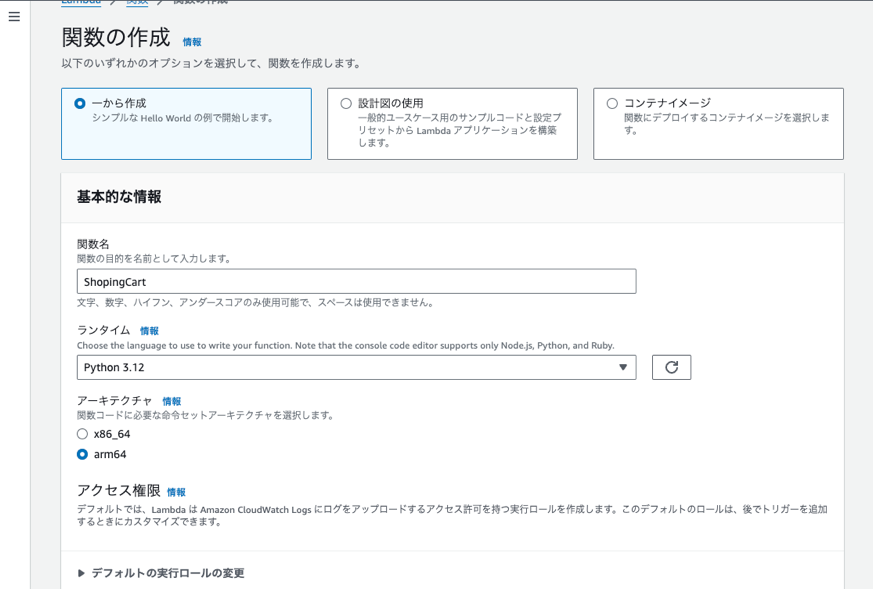Click the architecture hint 関数コードに必要な命令セット
The width and height of the screenshot is (873, 589).
205,415
